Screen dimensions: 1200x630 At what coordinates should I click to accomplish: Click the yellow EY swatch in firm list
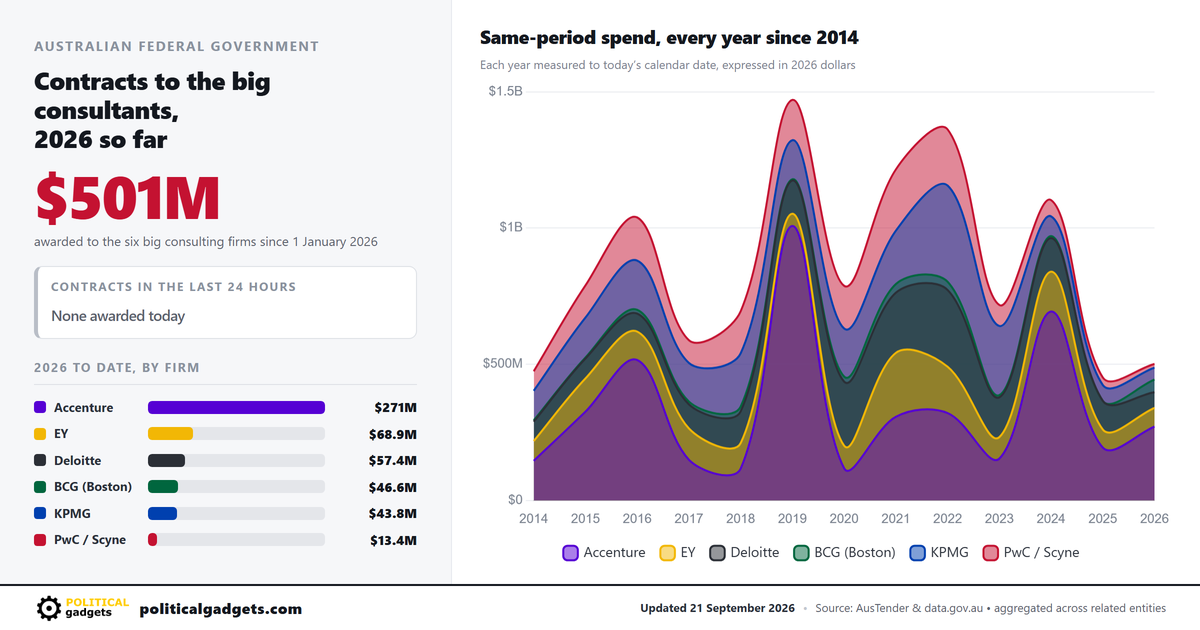(40, 434)
